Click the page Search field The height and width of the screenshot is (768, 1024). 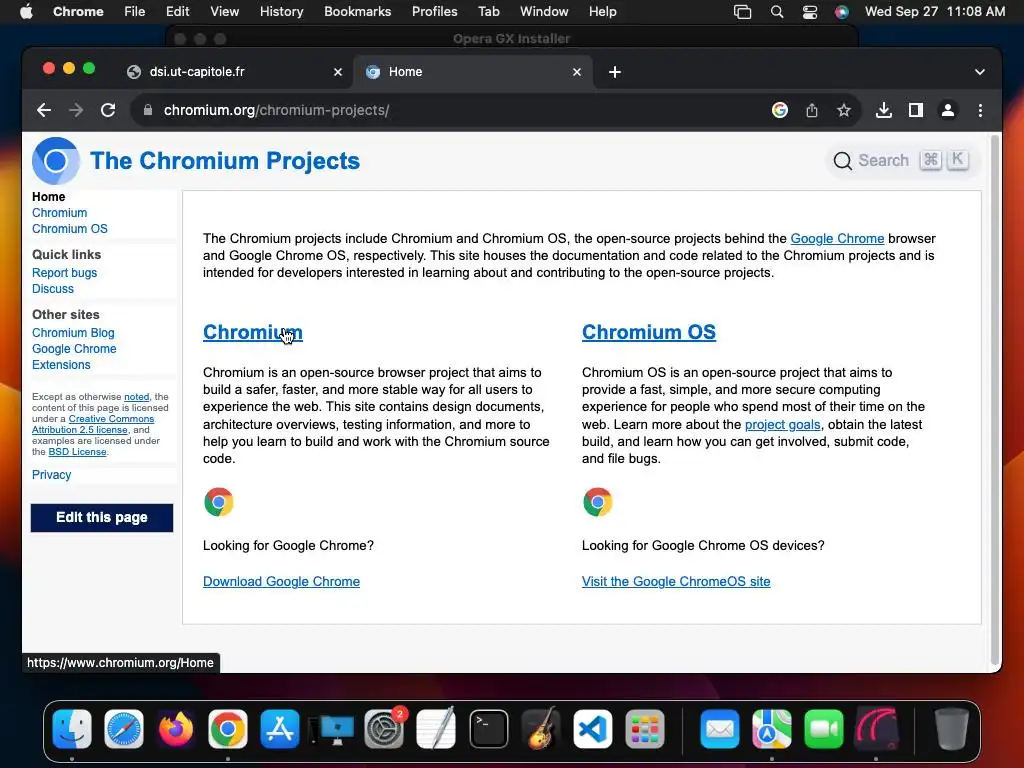point(902,161)
